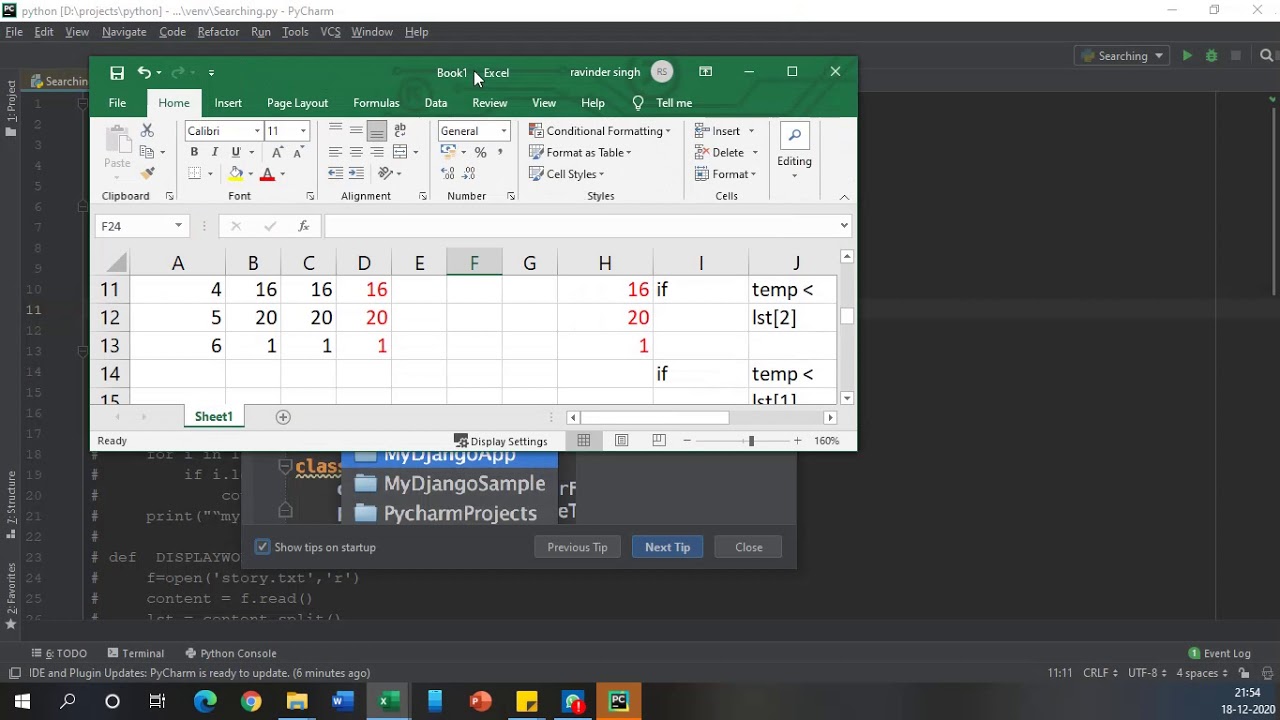Toggle Italic formatting
The image size is (1280, 720).
pyautogui.click(x=214, y=152)
